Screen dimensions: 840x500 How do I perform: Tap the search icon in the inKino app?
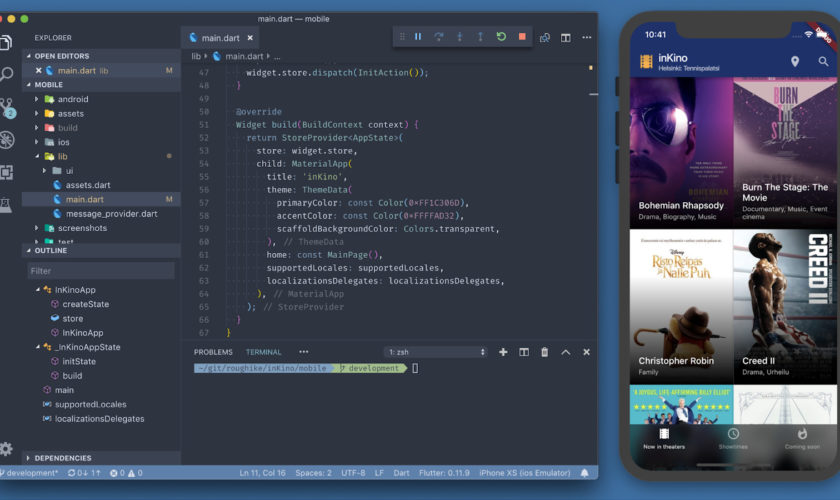pyautogui.click(x=823, y=62)
